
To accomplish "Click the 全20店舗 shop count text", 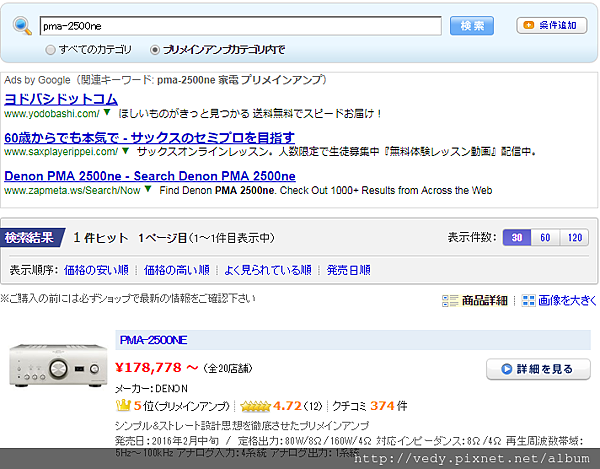I will click(228, 368).
